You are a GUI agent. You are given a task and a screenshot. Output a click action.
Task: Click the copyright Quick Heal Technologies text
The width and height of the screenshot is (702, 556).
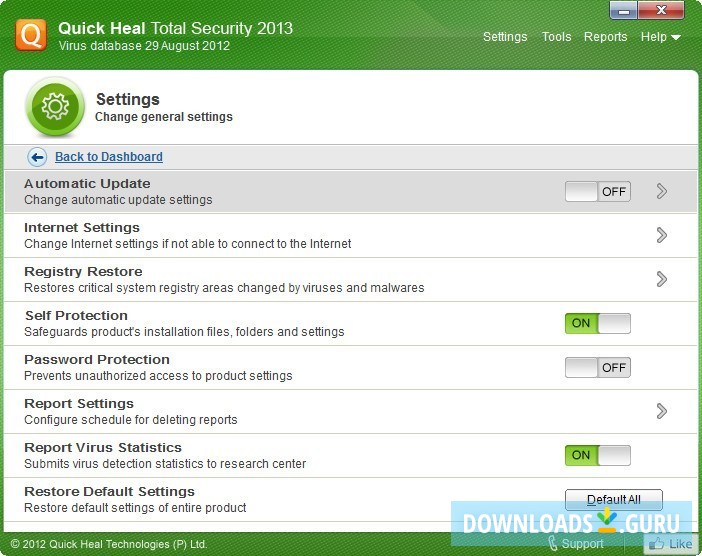point(108,544)
